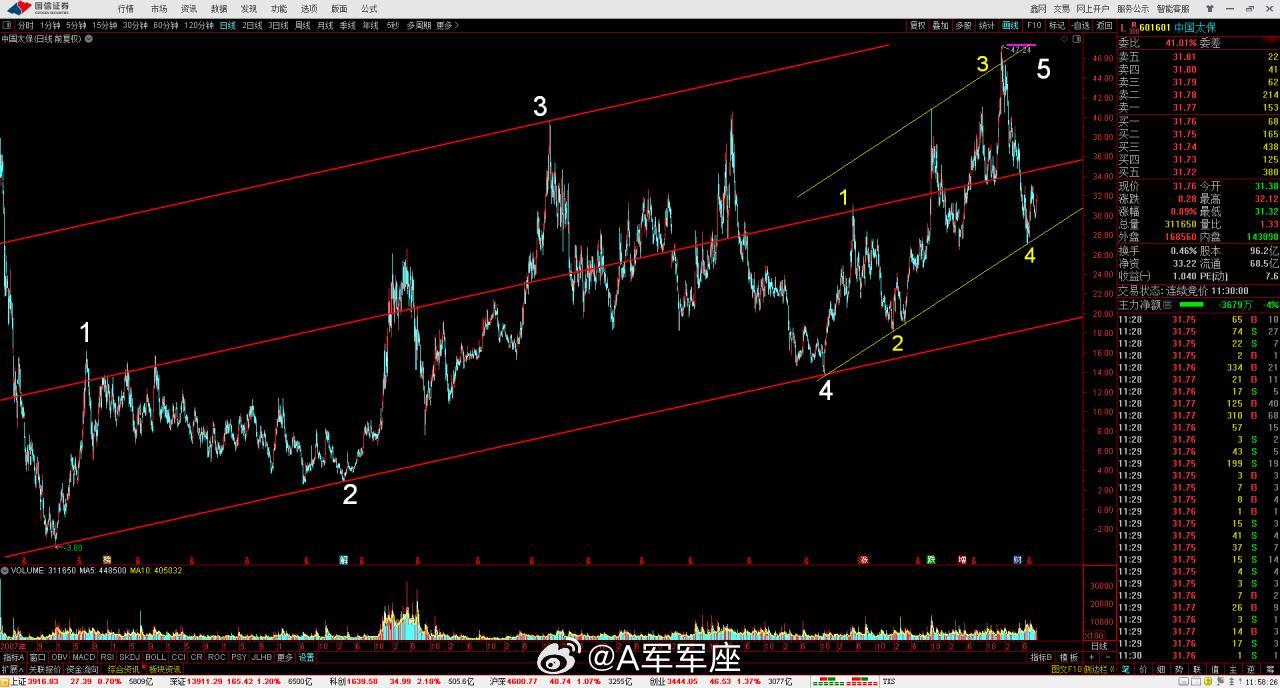The width and height of the screenshot is (1280, 688).
Task: Select the OBV indicator
Action: click(59, 657)
